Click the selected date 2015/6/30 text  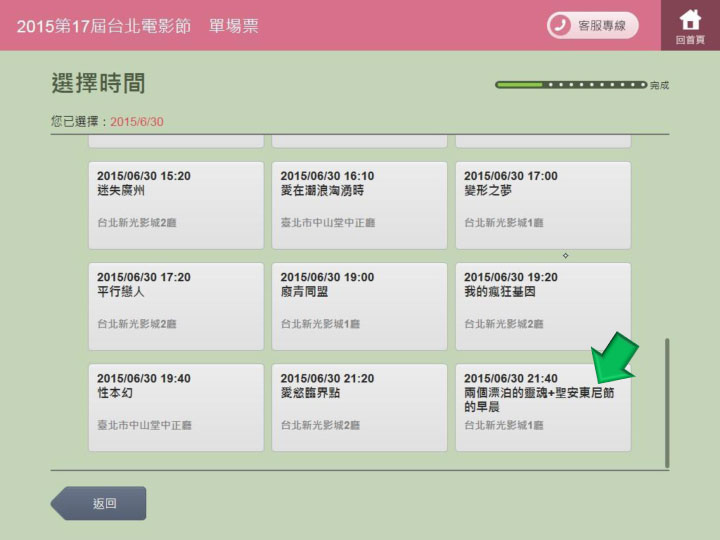(137, 122)
